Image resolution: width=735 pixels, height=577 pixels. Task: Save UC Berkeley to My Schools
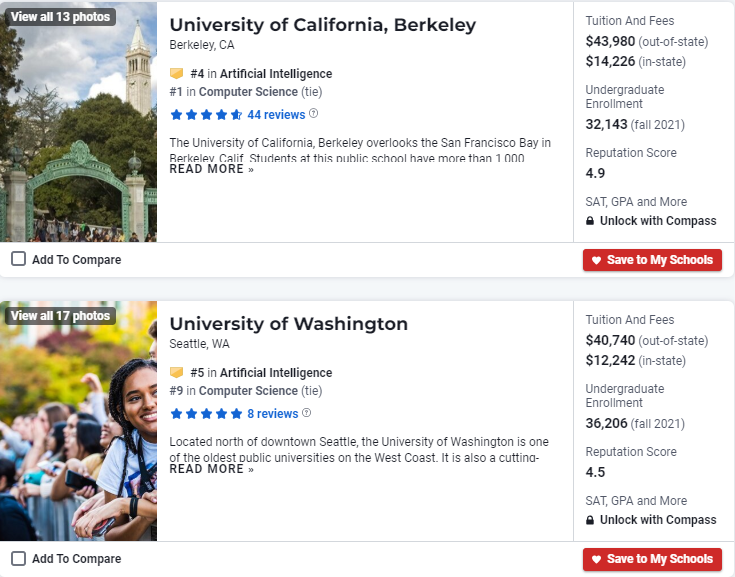(652, 260)
